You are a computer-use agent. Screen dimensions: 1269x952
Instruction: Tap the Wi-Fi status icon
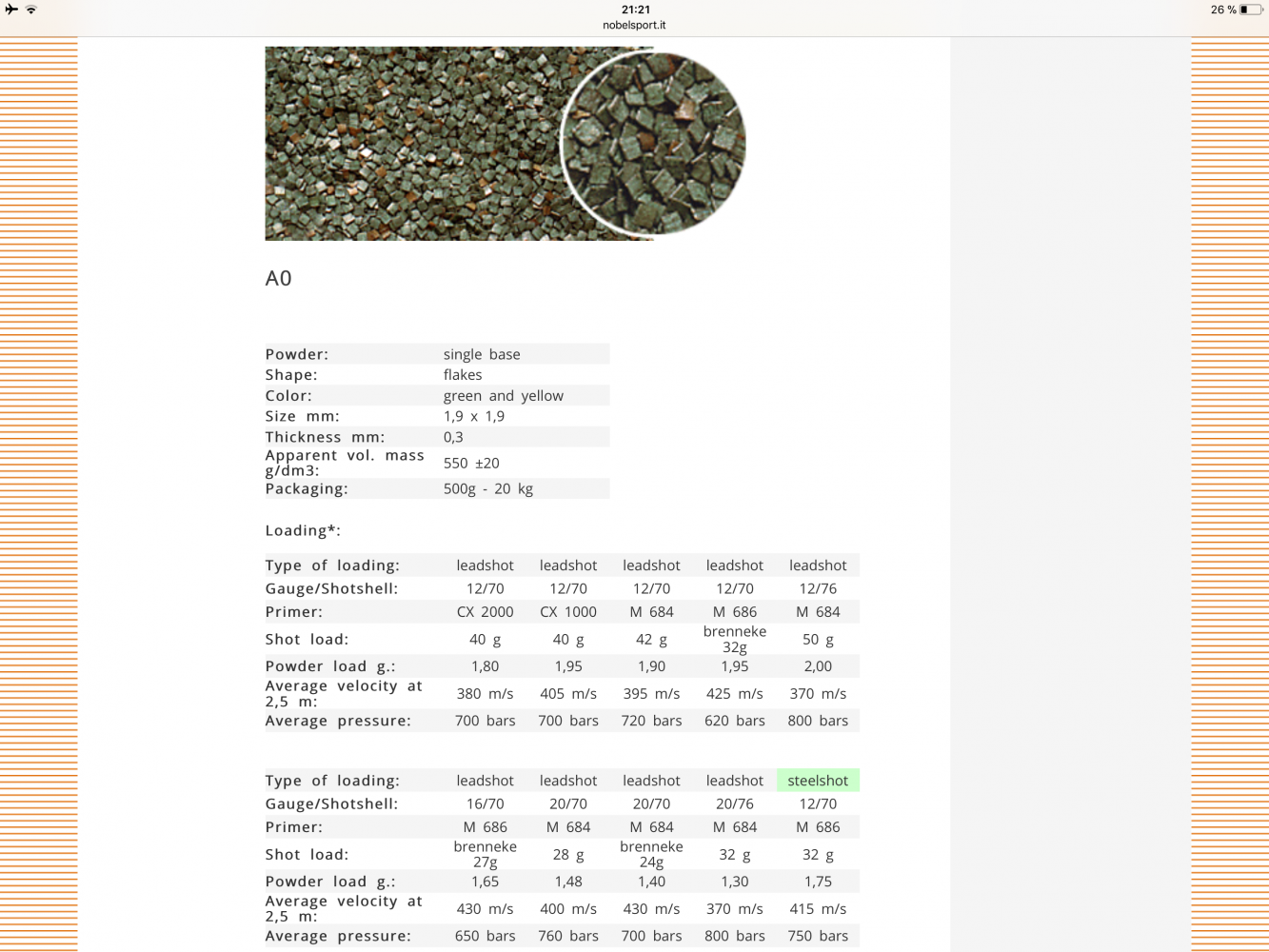(x=31, y=10)
